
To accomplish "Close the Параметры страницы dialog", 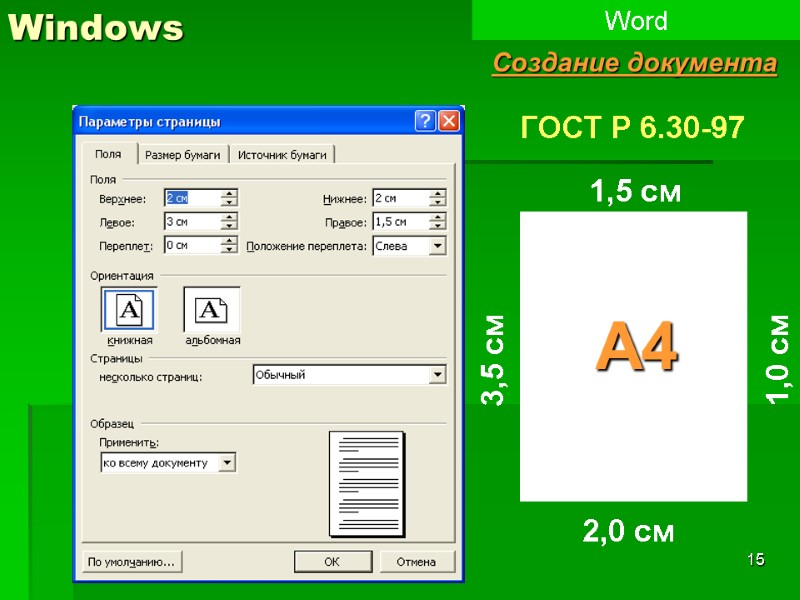I will pos(449,121).
